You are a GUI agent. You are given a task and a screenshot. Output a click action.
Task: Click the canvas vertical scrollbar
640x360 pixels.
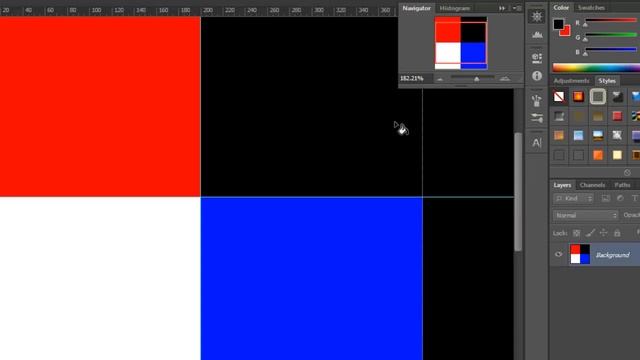[x=518, y=192]
